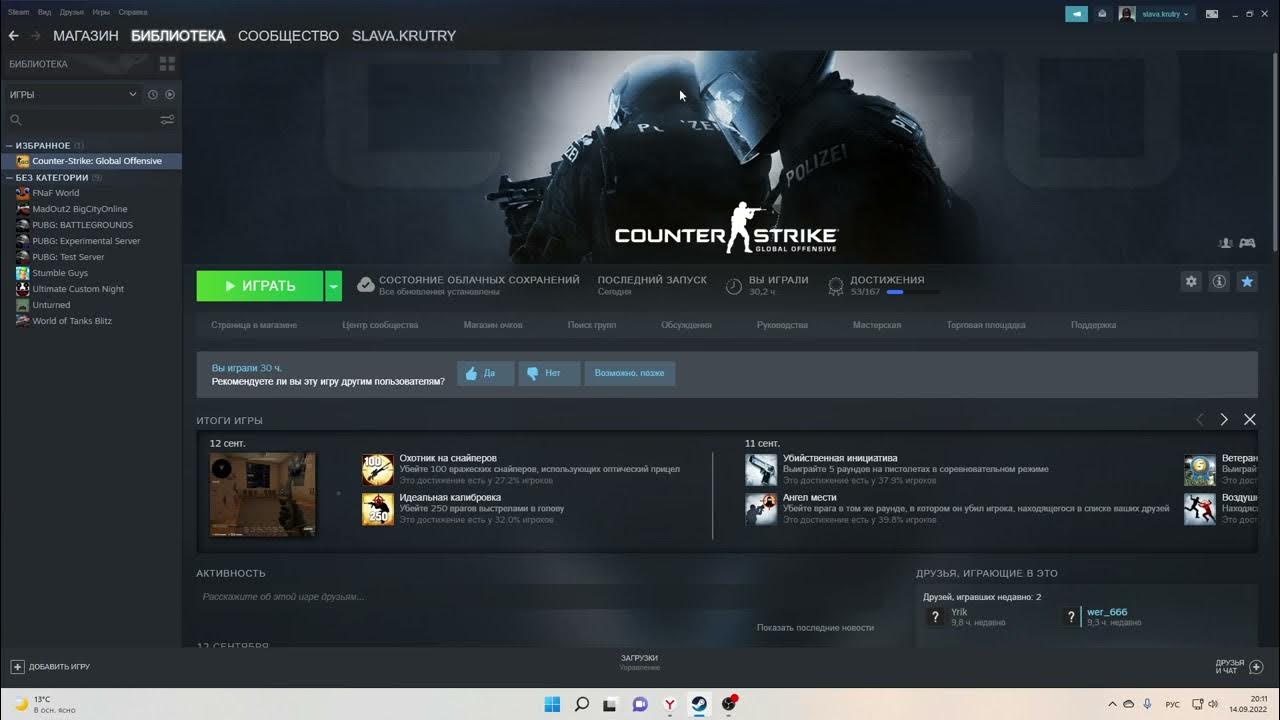Collapse the БЕЗ КАТЕГОРИИ section
Viewport: 1280px width, 720px height.
click(x=9, y=178)
